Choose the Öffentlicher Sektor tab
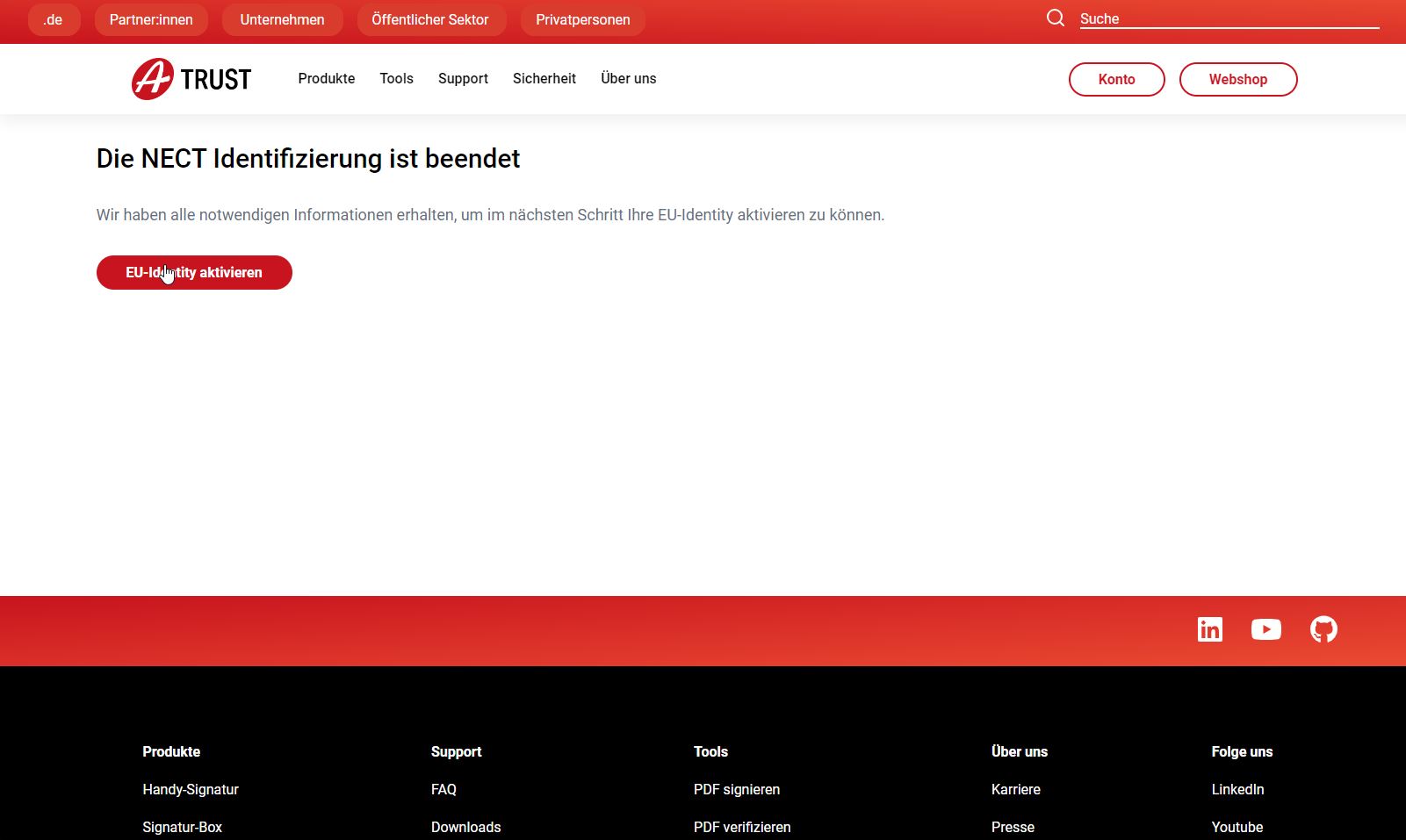This screenshot has height=840, width=1406. (x=430, y=19)
